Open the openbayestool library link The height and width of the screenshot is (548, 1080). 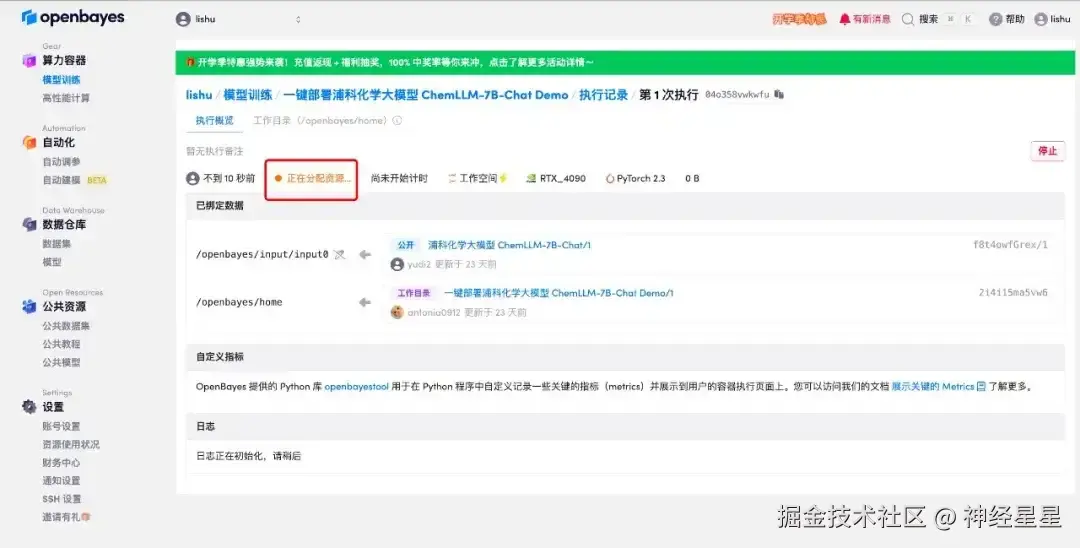click(357, 387)
